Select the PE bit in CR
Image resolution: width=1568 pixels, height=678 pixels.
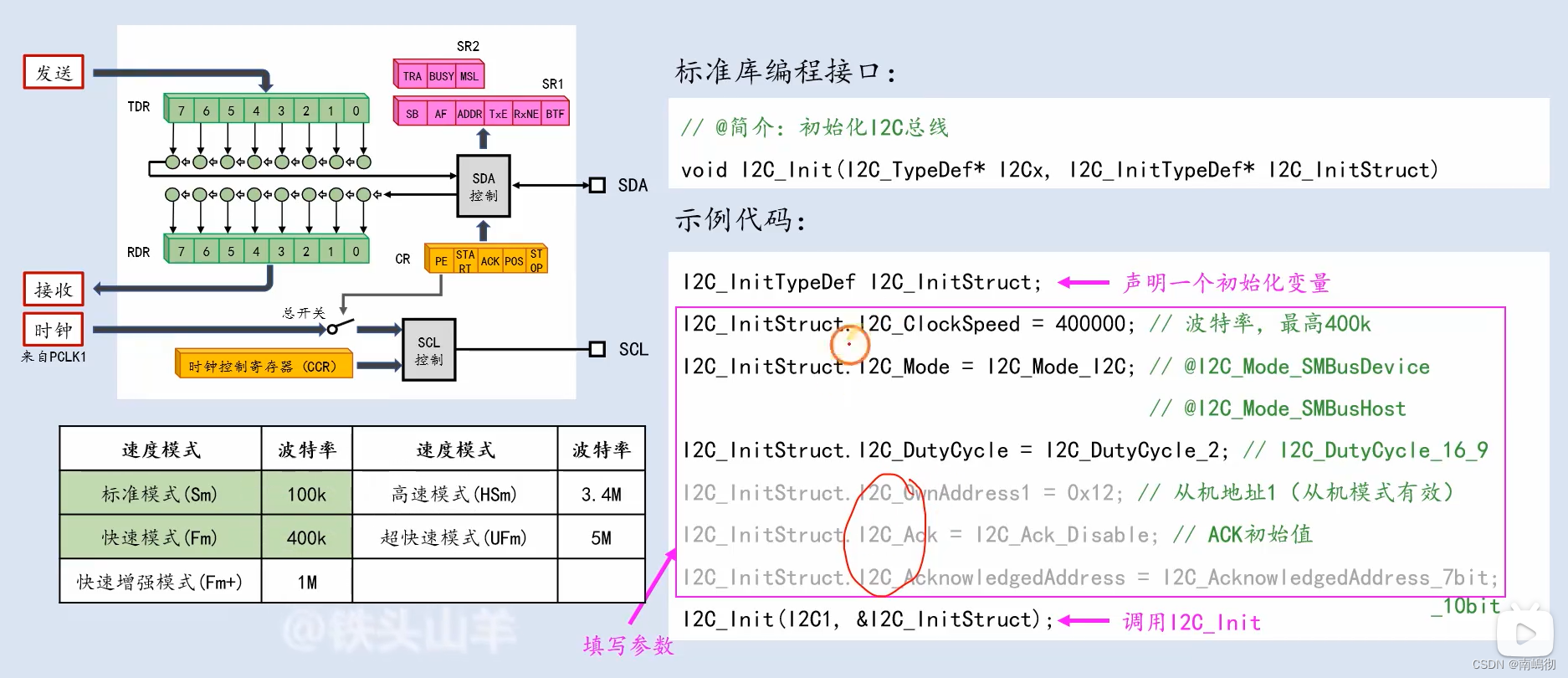pyautogui.click(x=441, y=260)
